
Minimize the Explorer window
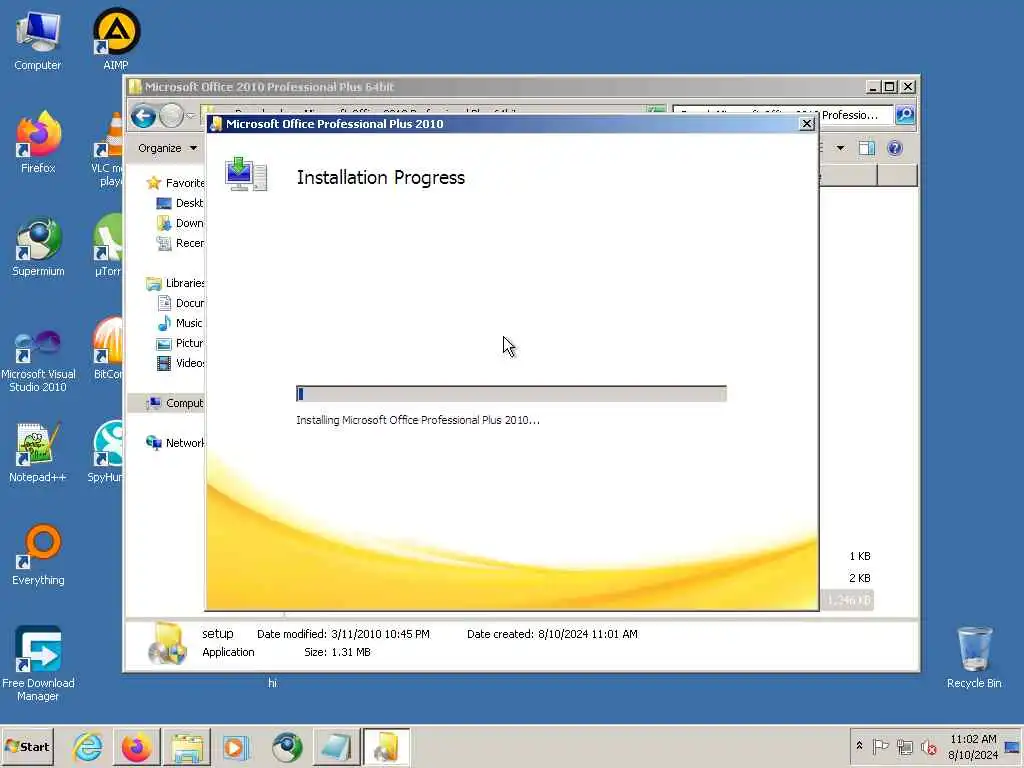click(x=874, y=86)
